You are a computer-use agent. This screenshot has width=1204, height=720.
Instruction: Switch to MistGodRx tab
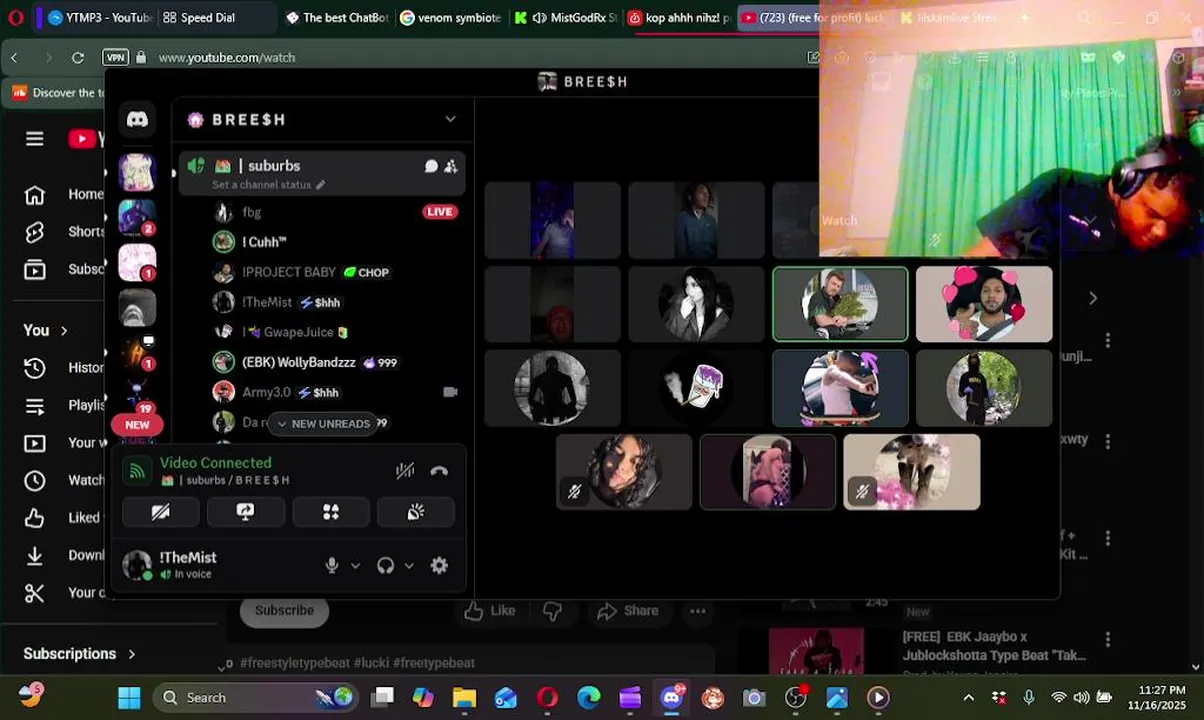566,18
